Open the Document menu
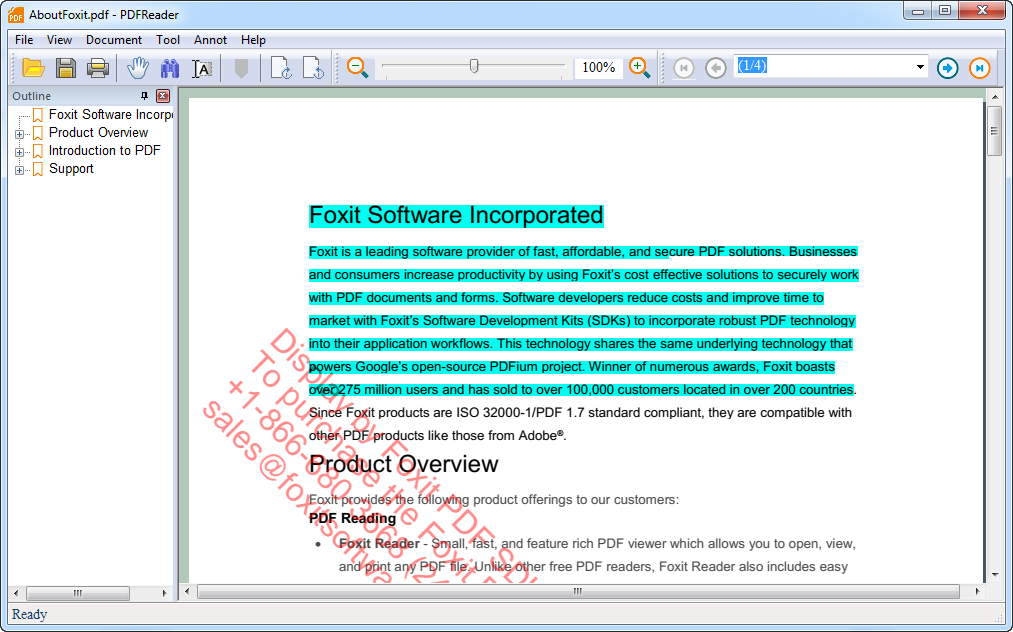 [x=114, y=40]
